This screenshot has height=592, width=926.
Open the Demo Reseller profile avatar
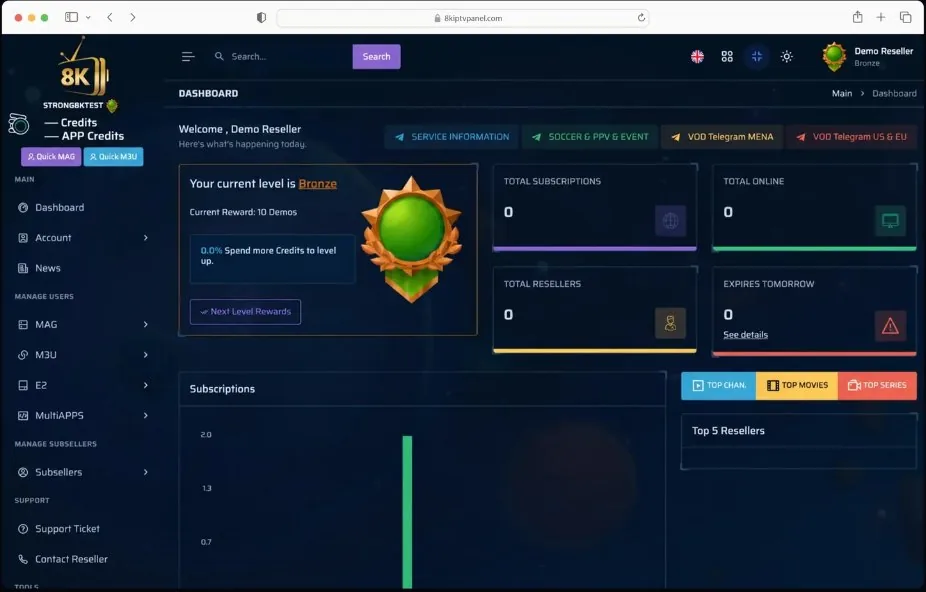tap(834, 57)
